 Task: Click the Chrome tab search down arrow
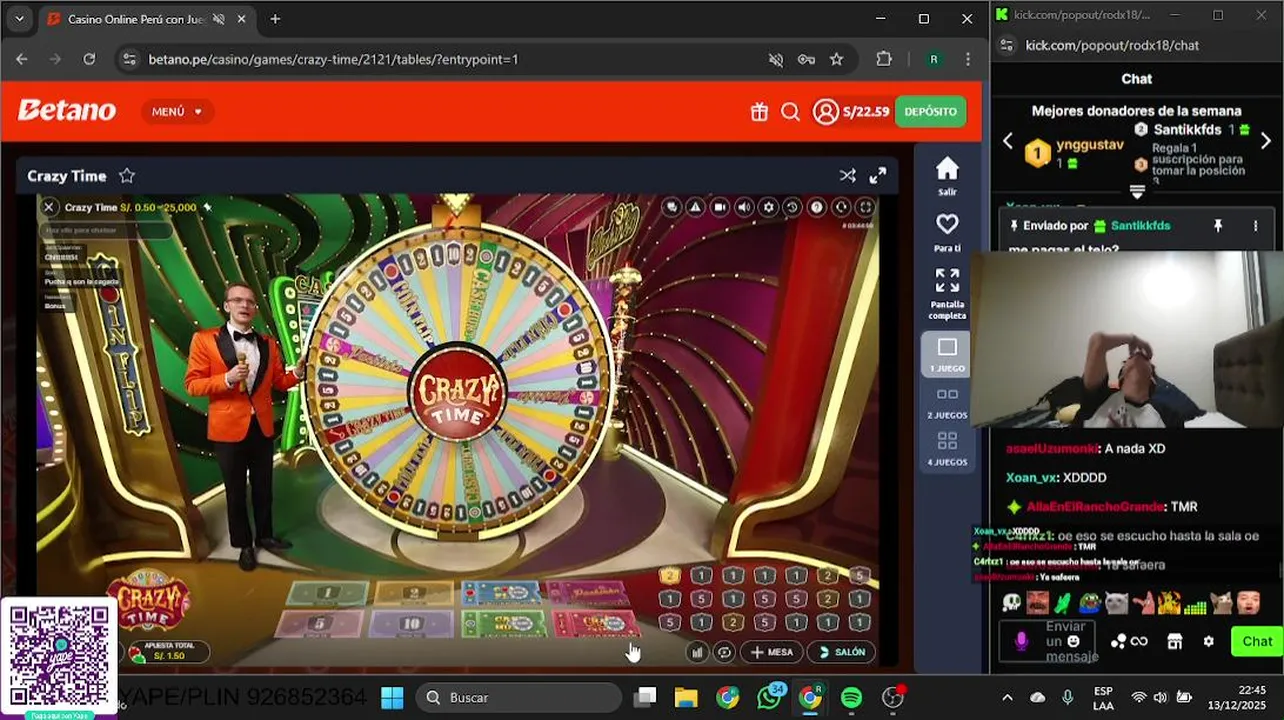tap(19, 18)
